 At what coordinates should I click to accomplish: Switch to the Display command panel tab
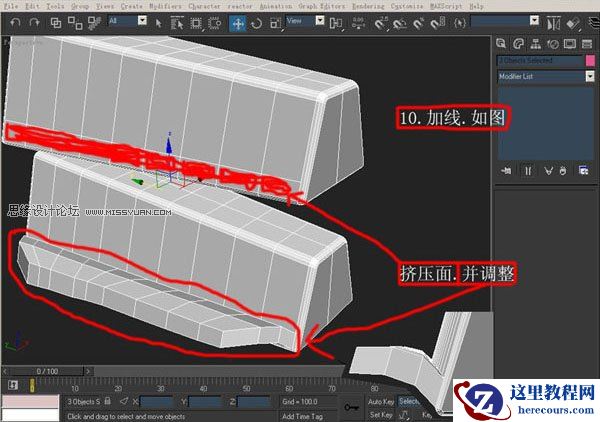570,44
